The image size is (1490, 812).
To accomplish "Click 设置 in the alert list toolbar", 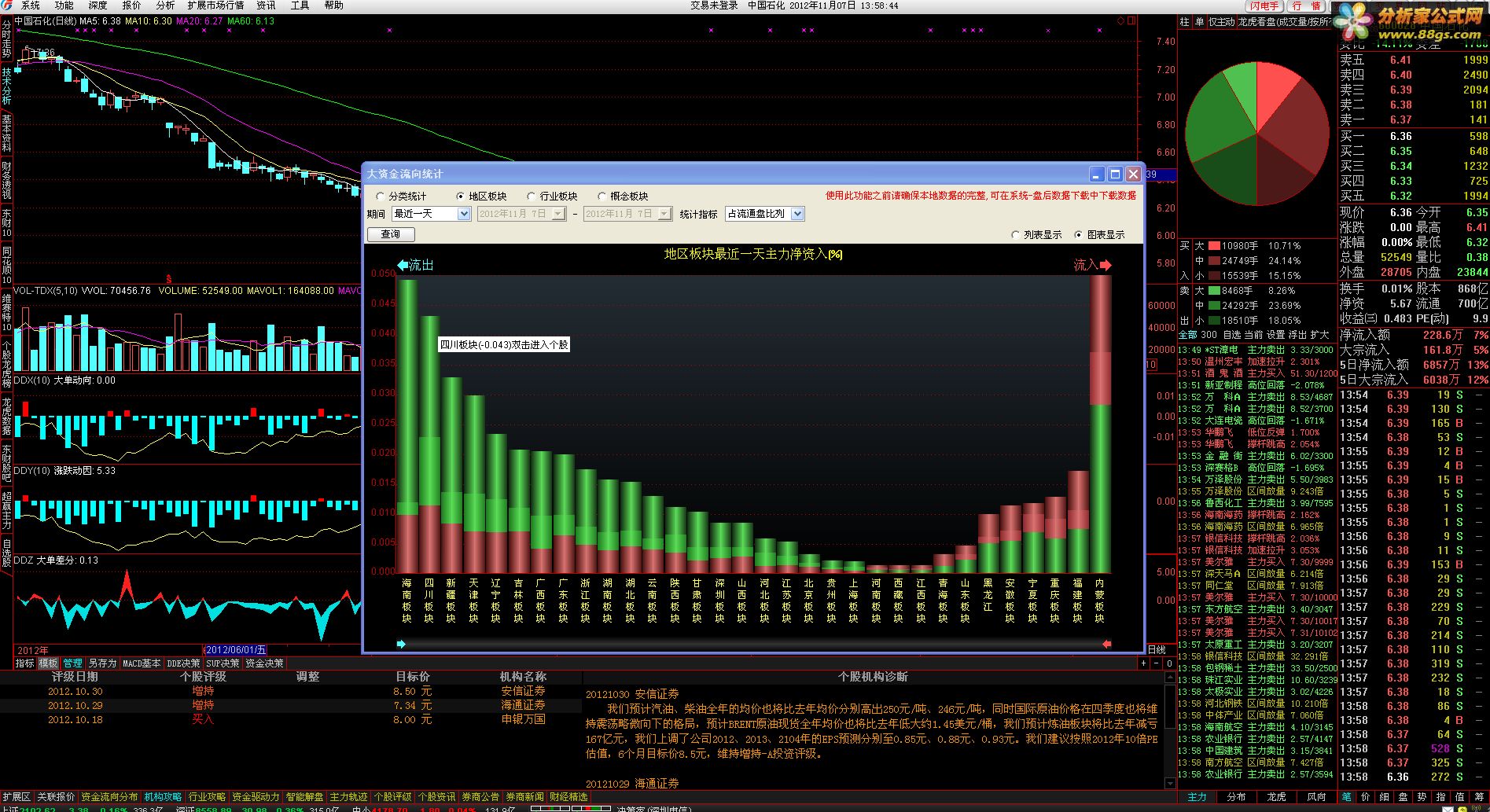I will tap(1276, 335).
